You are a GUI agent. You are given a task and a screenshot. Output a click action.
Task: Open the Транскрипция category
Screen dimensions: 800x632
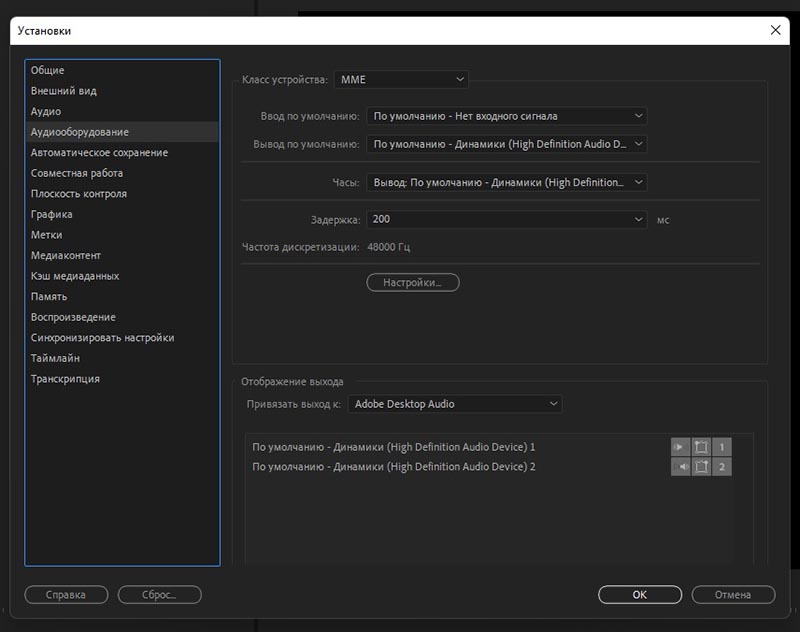122,378
